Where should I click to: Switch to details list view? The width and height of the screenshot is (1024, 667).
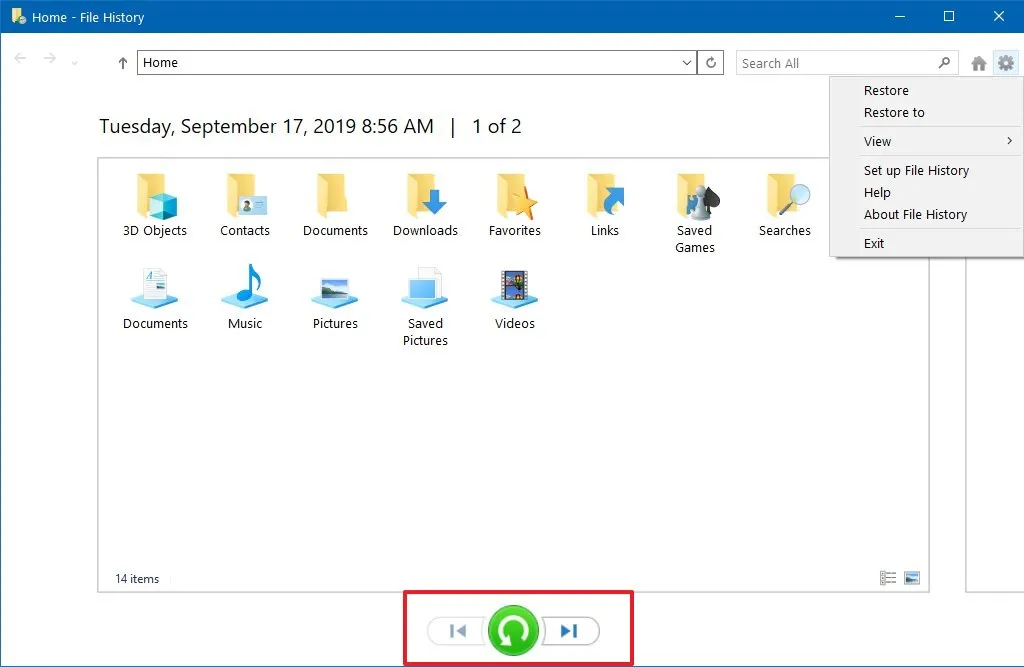pos(887,578)
